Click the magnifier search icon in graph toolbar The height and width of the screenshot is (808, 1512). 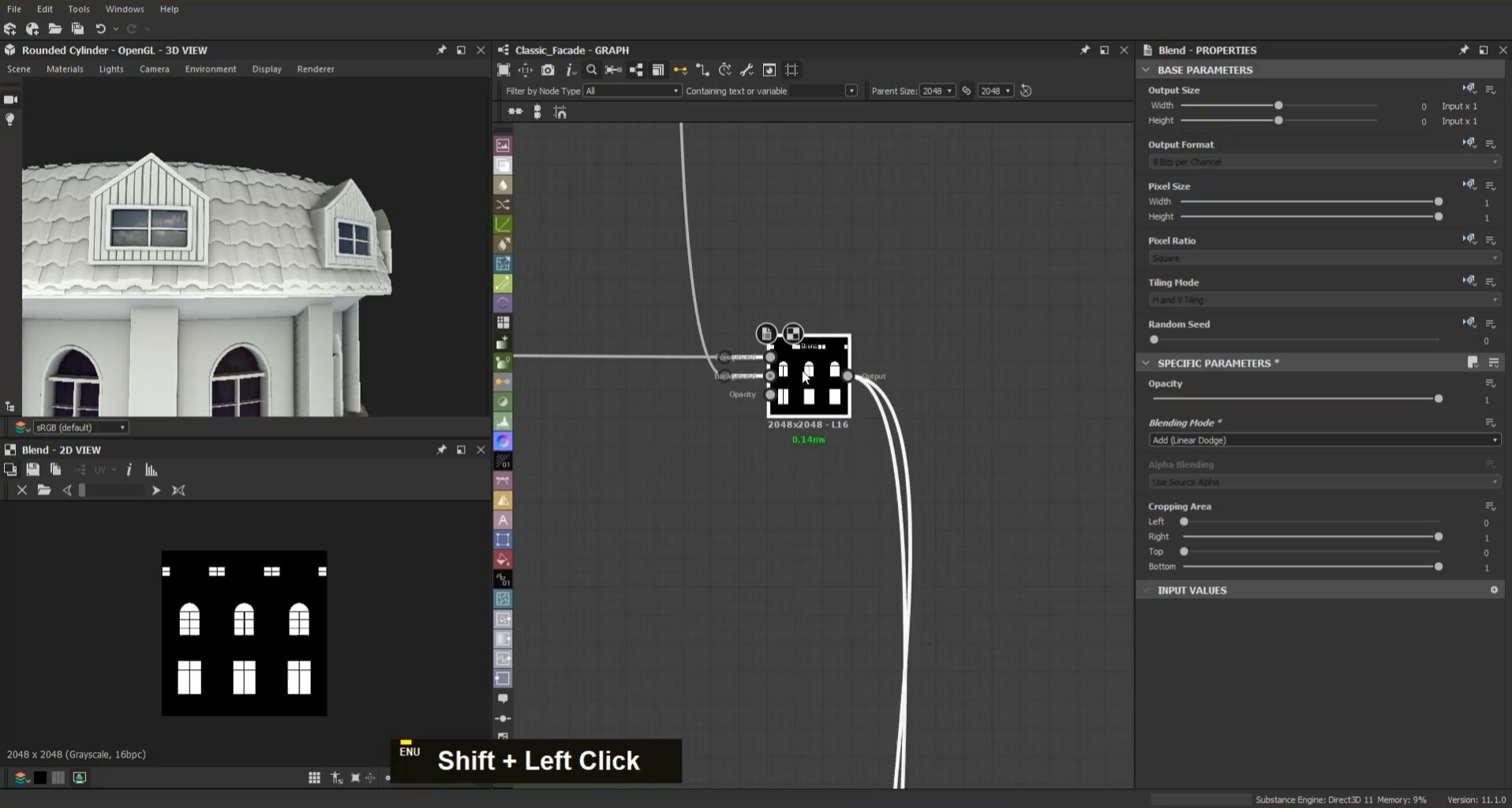coord(591,70)
